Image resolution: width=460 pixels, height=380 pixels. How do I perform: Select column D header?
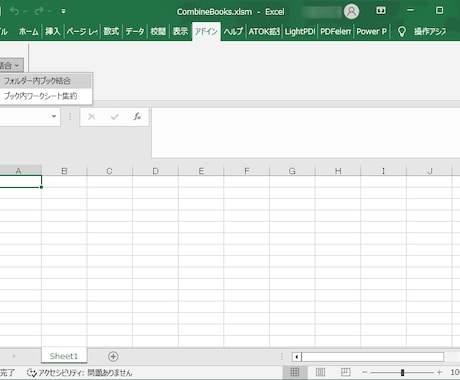pos(155,171)
